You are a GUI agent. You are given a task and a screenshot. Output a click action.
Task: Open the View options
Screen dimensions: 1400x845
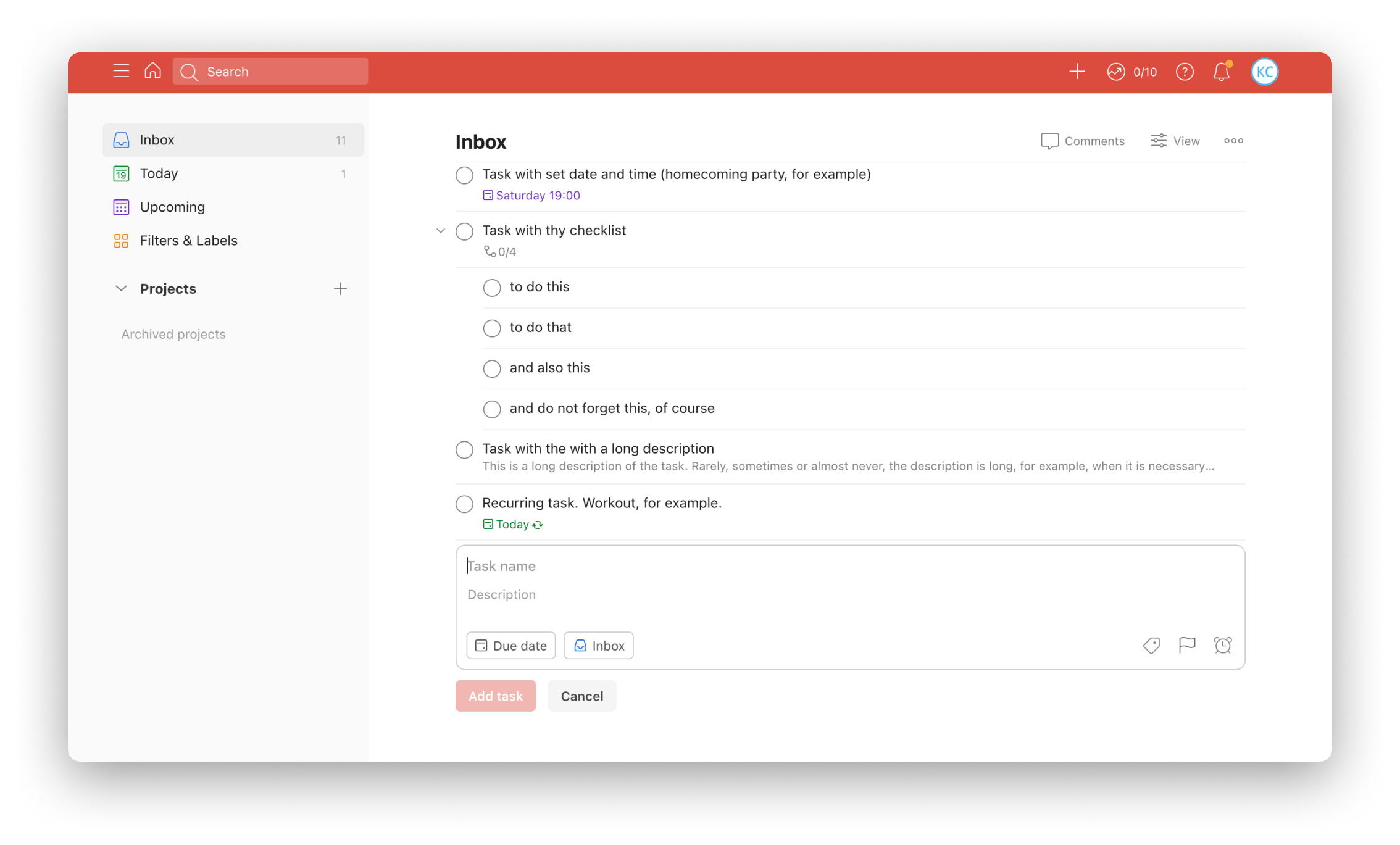pyautogui.click(x=1175, y=141)
